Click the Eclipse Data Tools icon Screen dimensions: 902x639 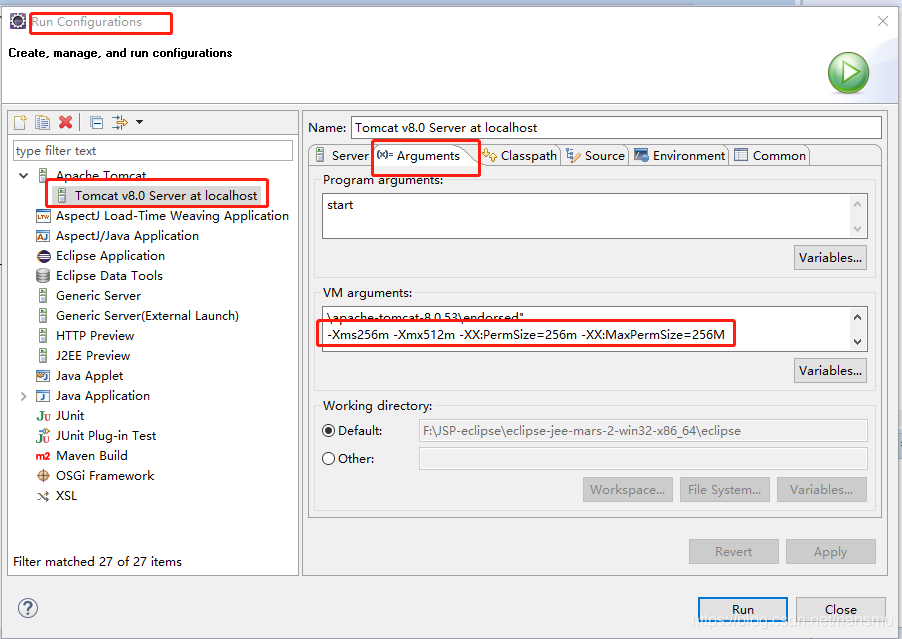tap(43, 276)
